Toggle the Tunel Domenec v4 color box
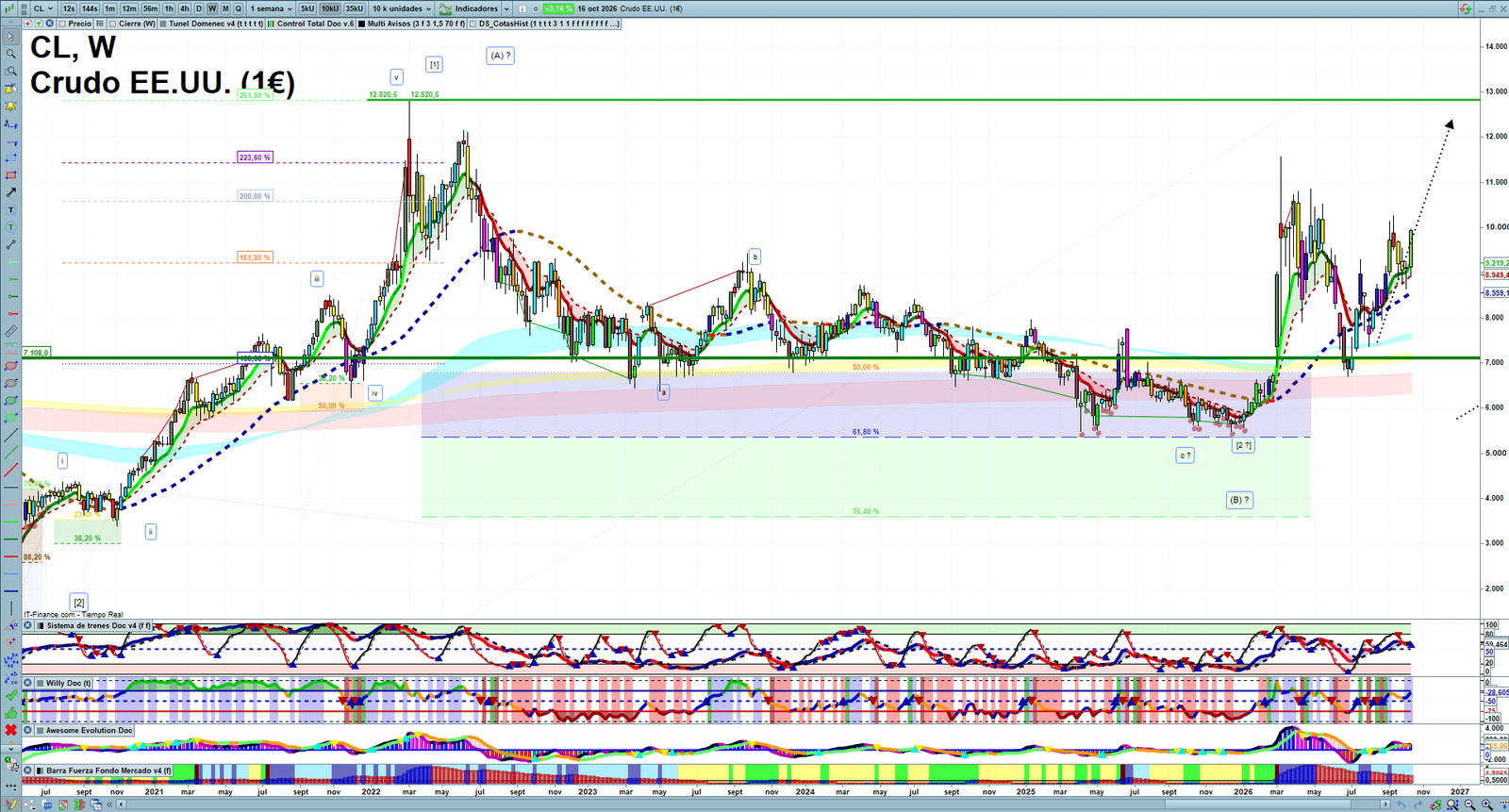The image size is (1509, 812). [163, 24]
